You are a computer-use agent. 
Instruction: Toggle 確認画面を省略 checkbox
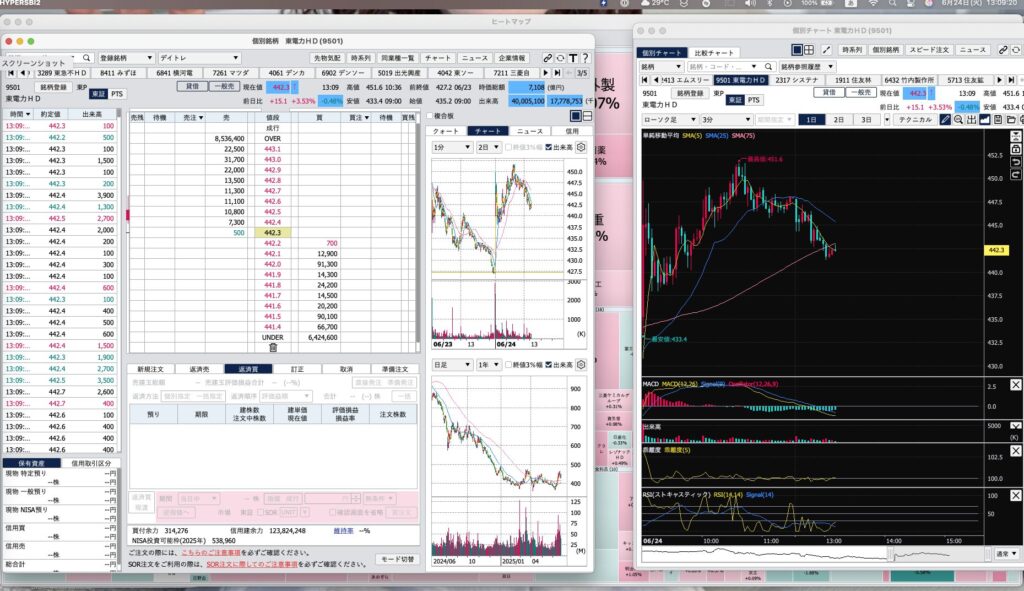[332, 513]
